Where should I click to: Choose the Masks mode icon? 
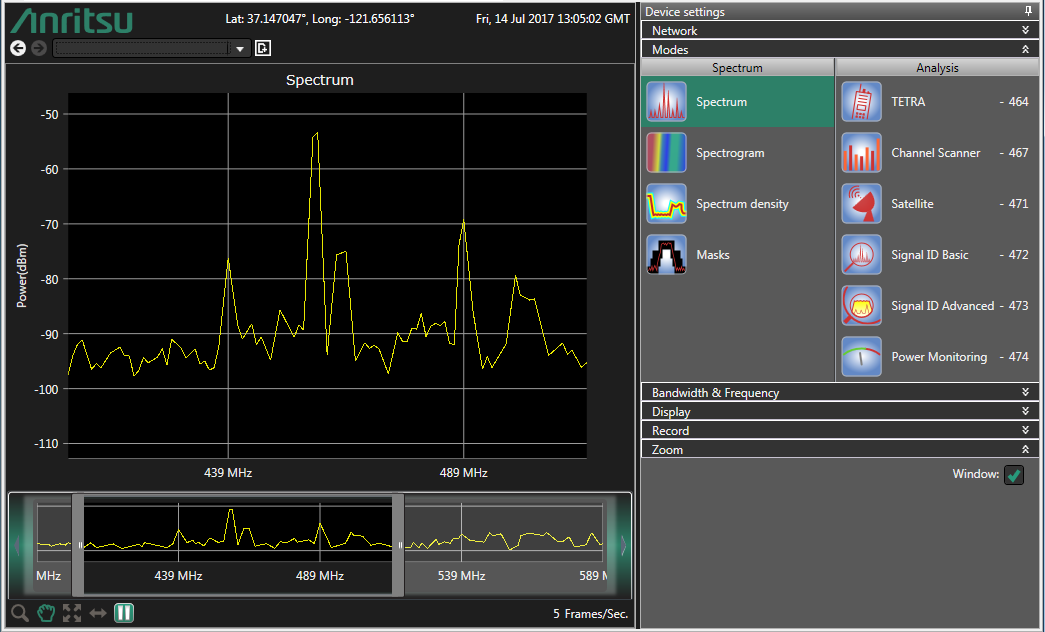(x=666, y=255)
